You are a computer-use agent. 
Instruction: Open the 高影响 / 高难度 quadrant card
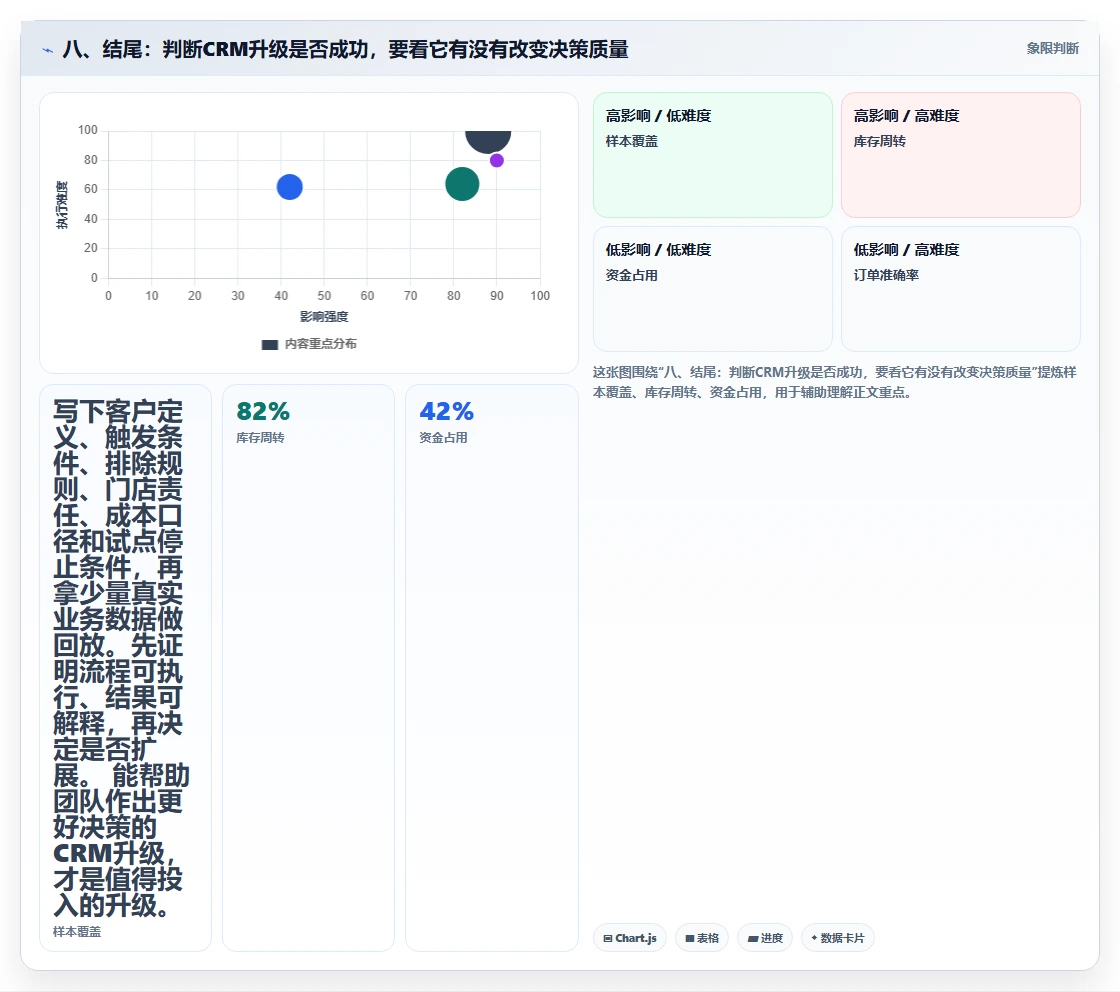[x=960, y=155]
